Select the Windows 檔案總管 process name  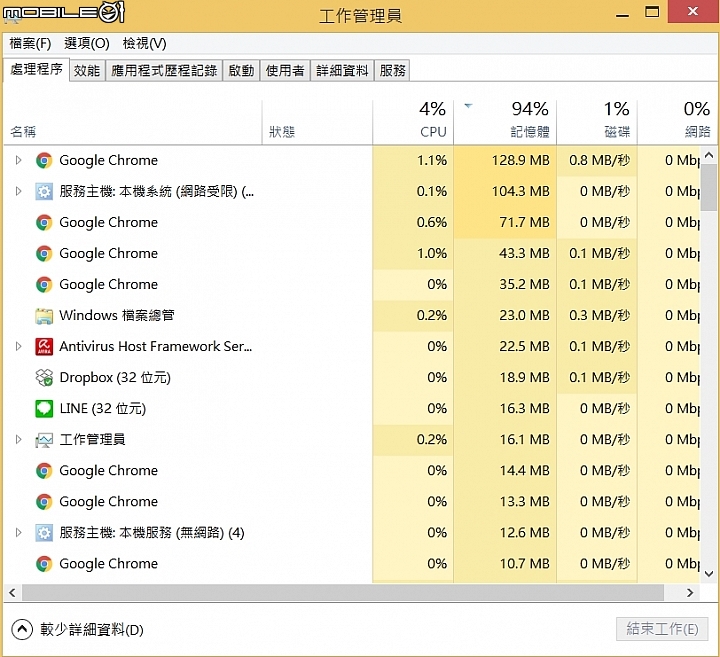pos(117,315)
